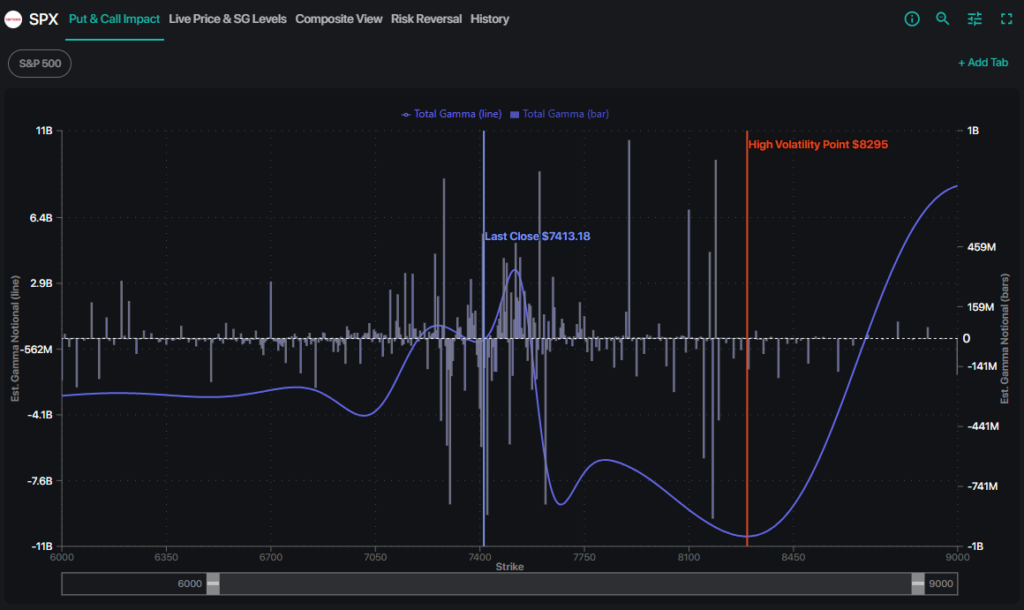This screenshot has width=1024, height=610.
Task: Click the Last Close $7413.18 label
Action: (x=537, y=236)
